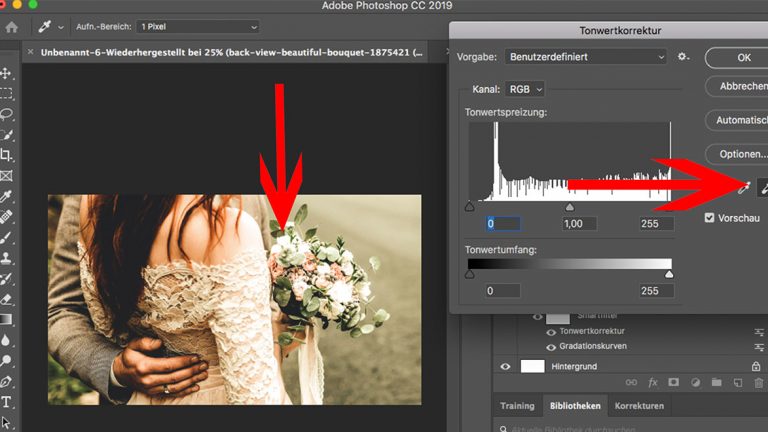This screenshot has width=768, height=432.
Task: Select the Gradient tool
Action: [x=6, y=319]
